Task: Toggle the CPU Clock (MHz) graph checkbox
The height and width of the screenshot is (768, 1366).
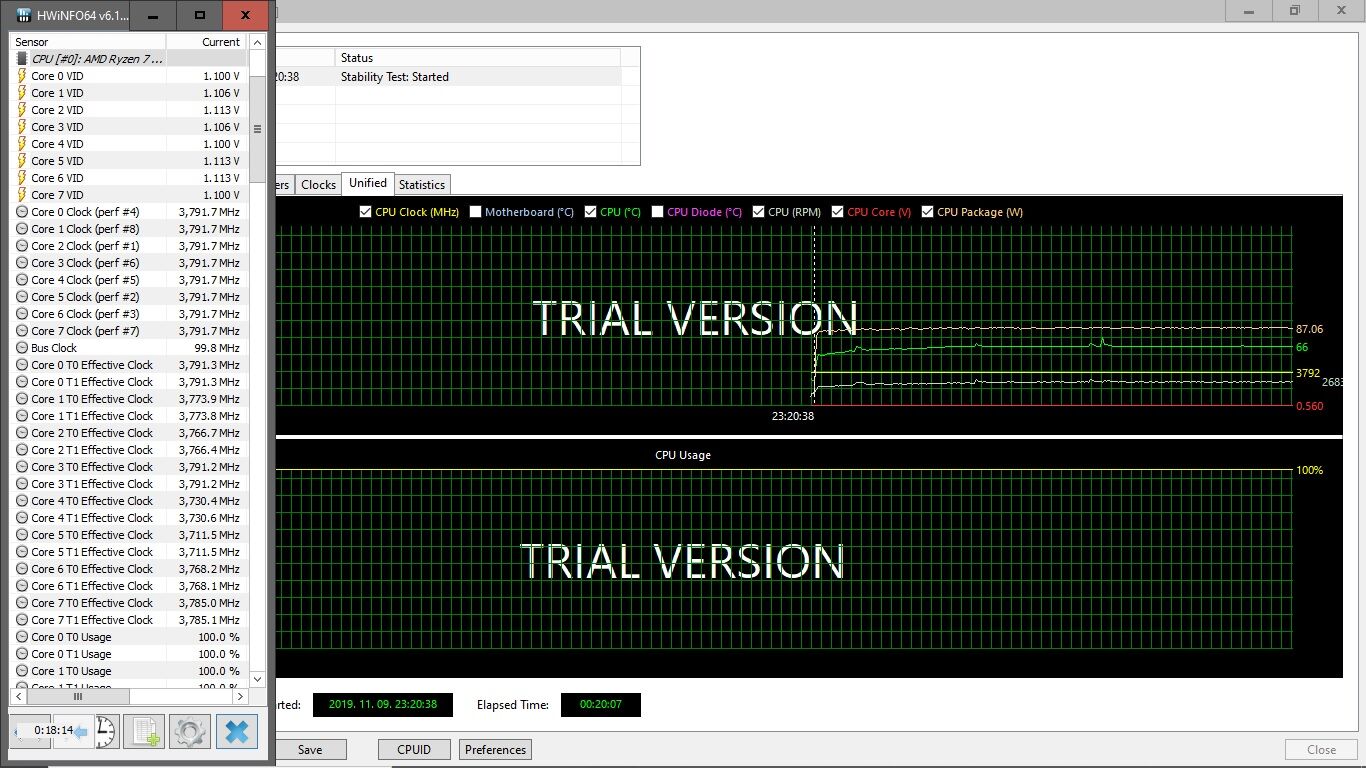Action: pyautogui.click(x=365, y=212)
